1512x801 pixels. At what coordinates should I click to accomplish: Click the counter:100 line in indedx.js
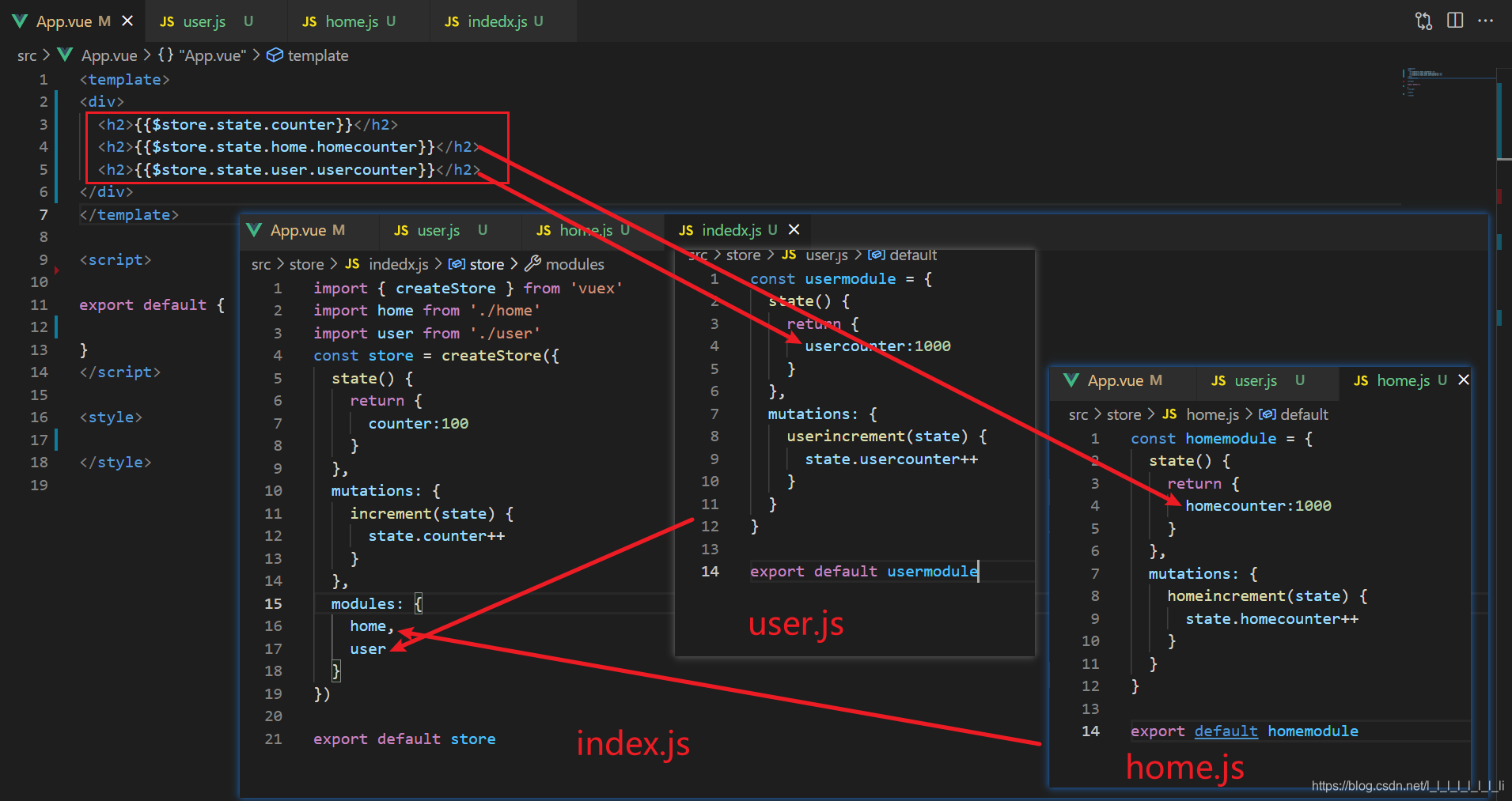418,424
